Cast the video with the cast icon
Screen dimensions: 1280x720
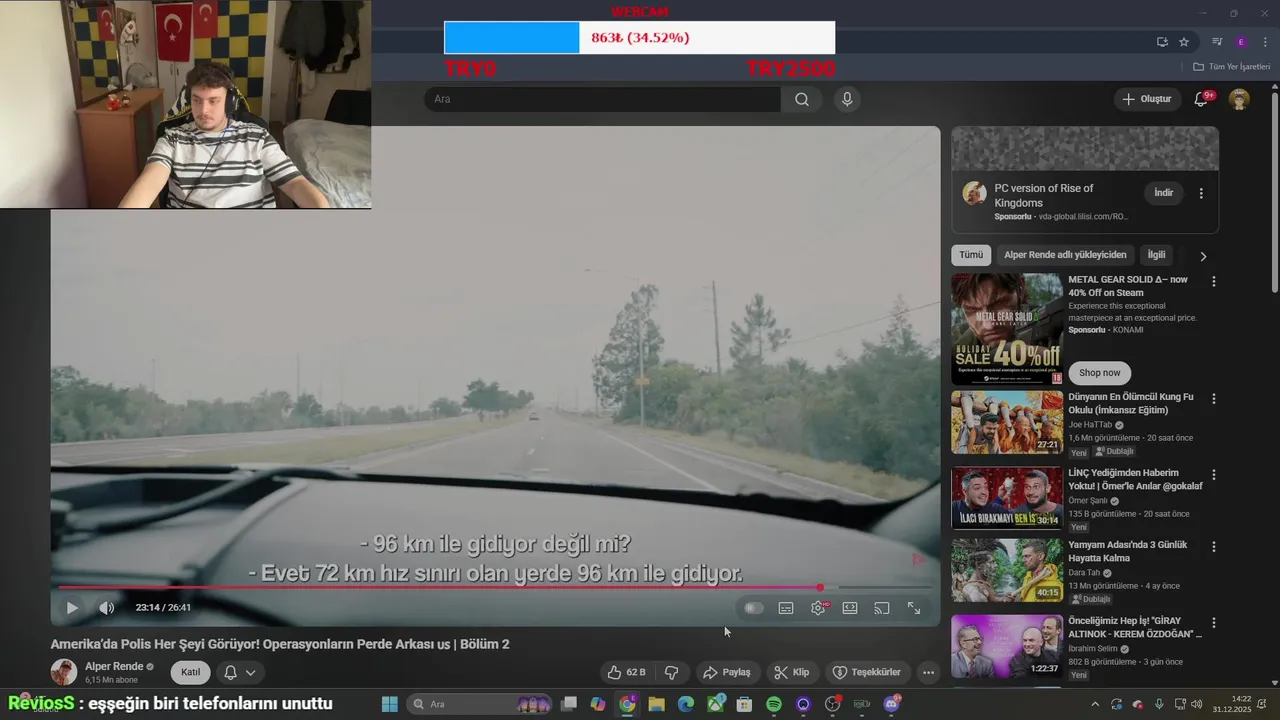(882, 608)
